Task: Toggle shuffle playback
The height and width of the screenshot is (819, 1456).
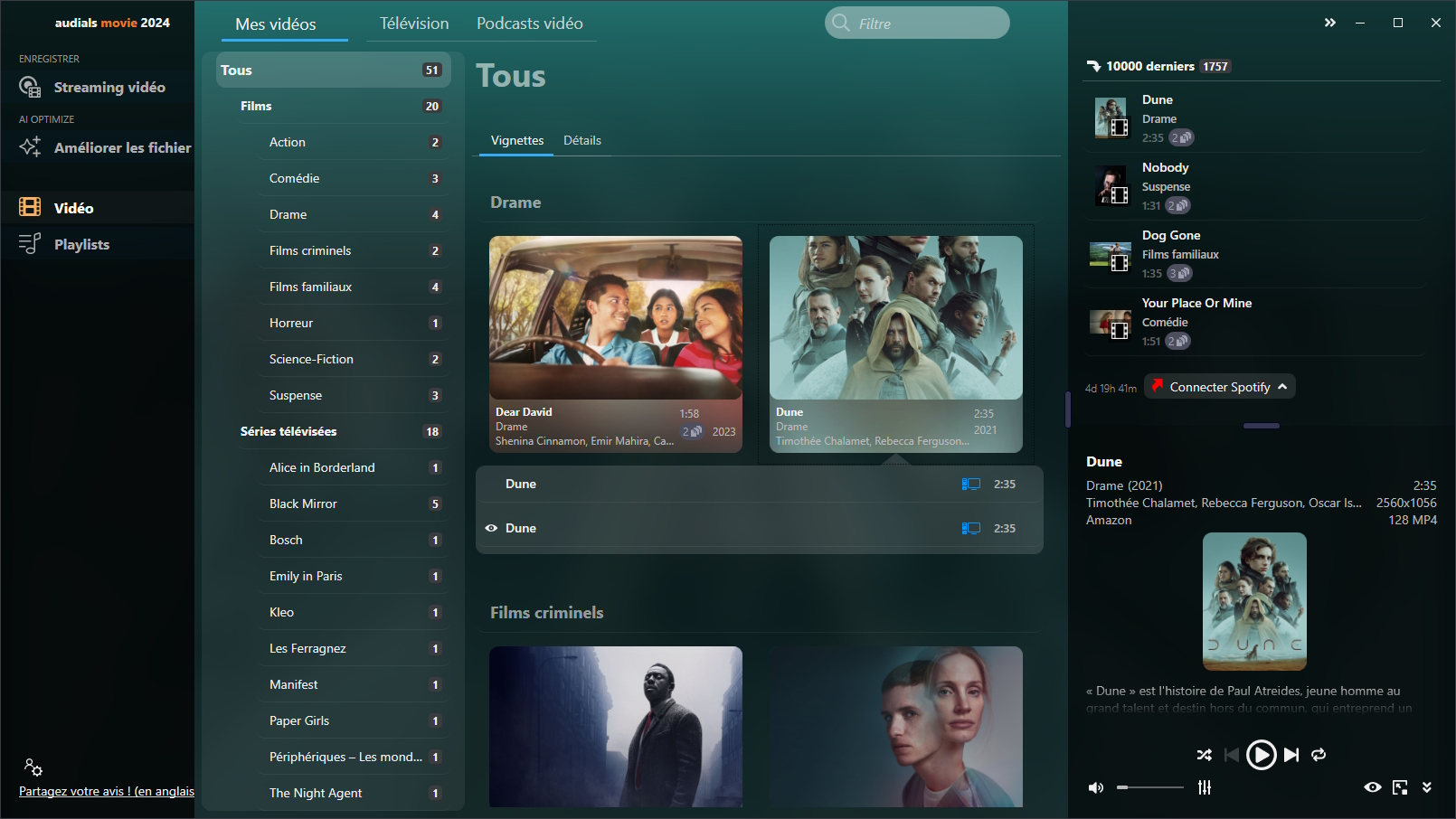Action: pyautogui.click(x=1204, y=755)
